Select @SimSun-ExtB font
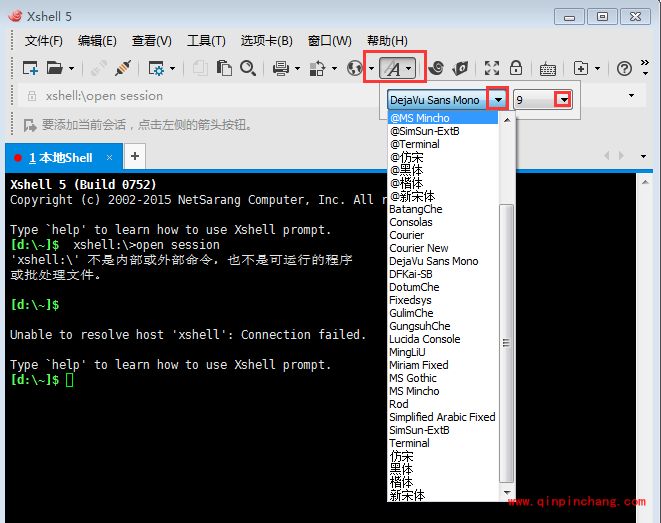 (x=443, y=131)
